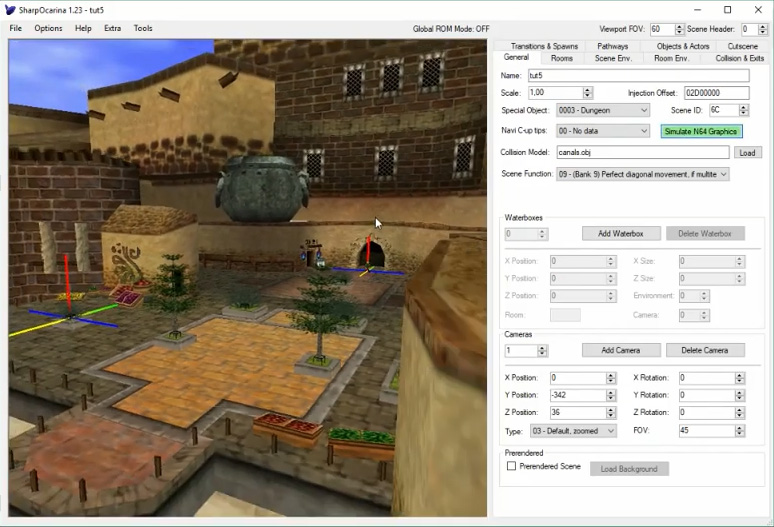Adjust the camera index spinner

(542, 351)
